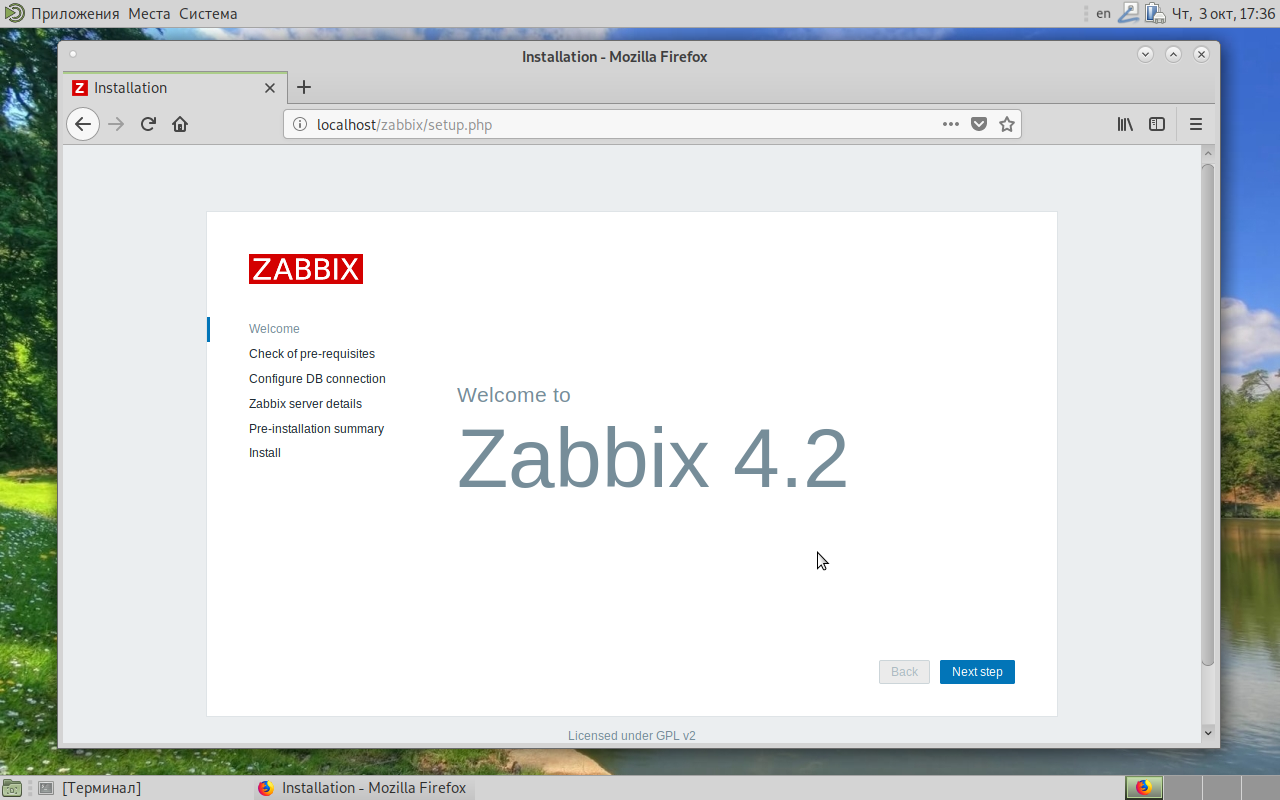Select Configure DB connection step

tap(317, 379)
